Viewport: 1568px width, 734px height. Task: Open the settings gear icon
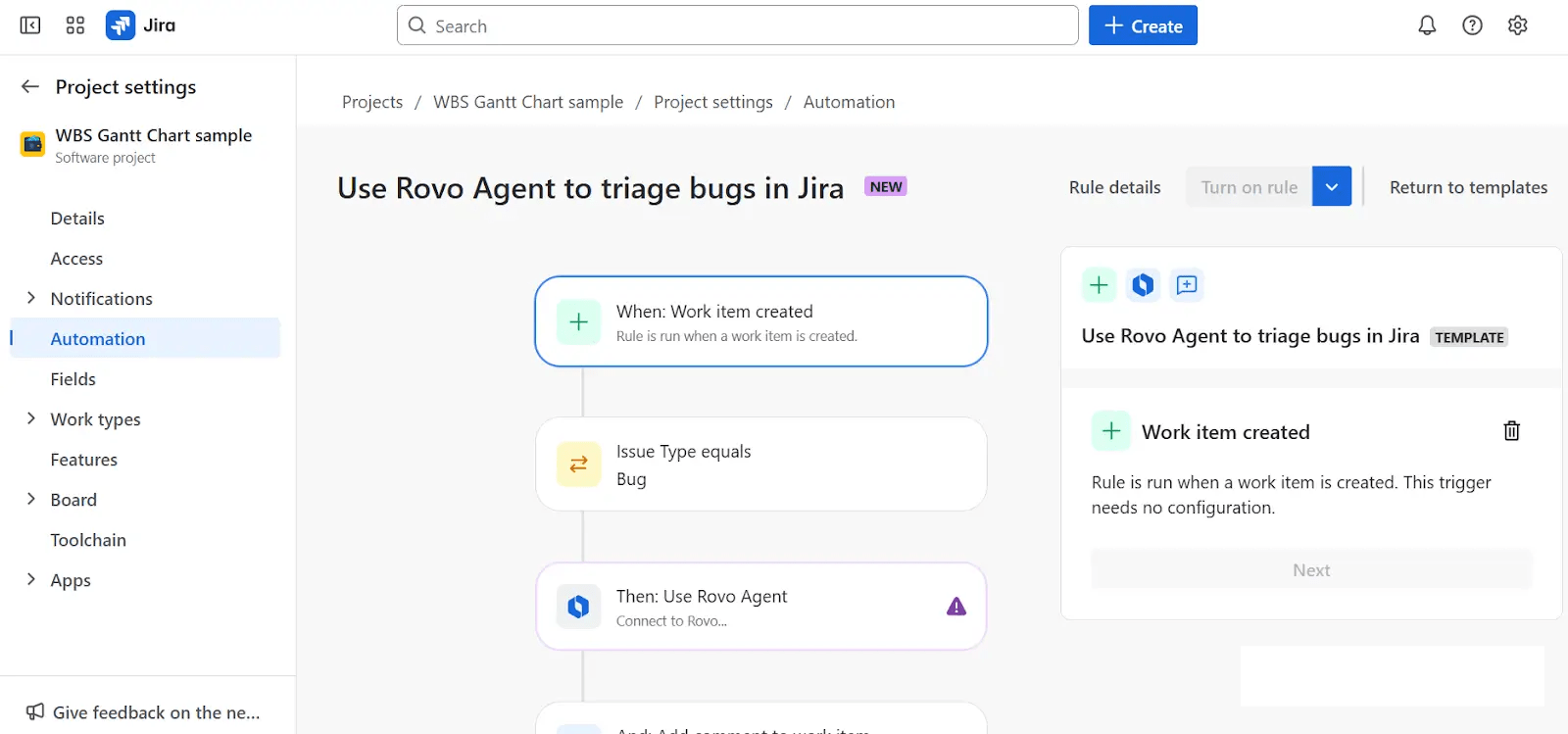click(1517, 25)
